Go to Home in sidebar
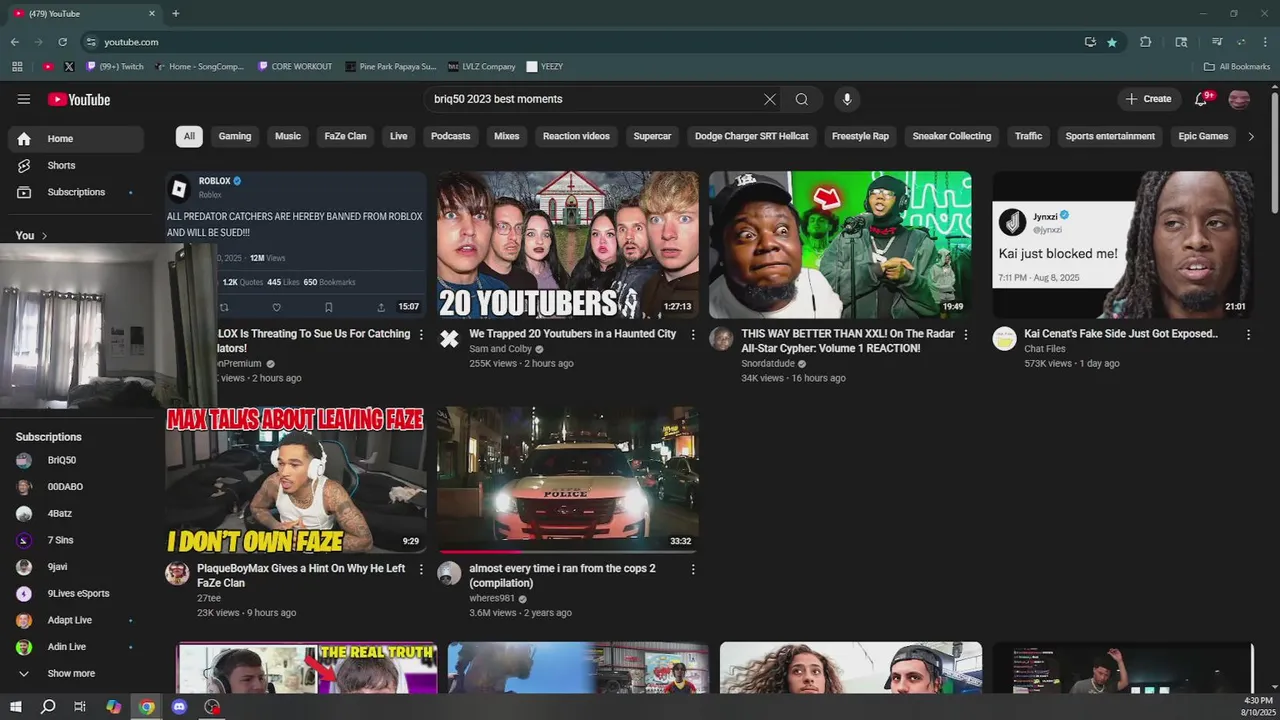This screenshot has height=720, width=1280. click(76, 139)
